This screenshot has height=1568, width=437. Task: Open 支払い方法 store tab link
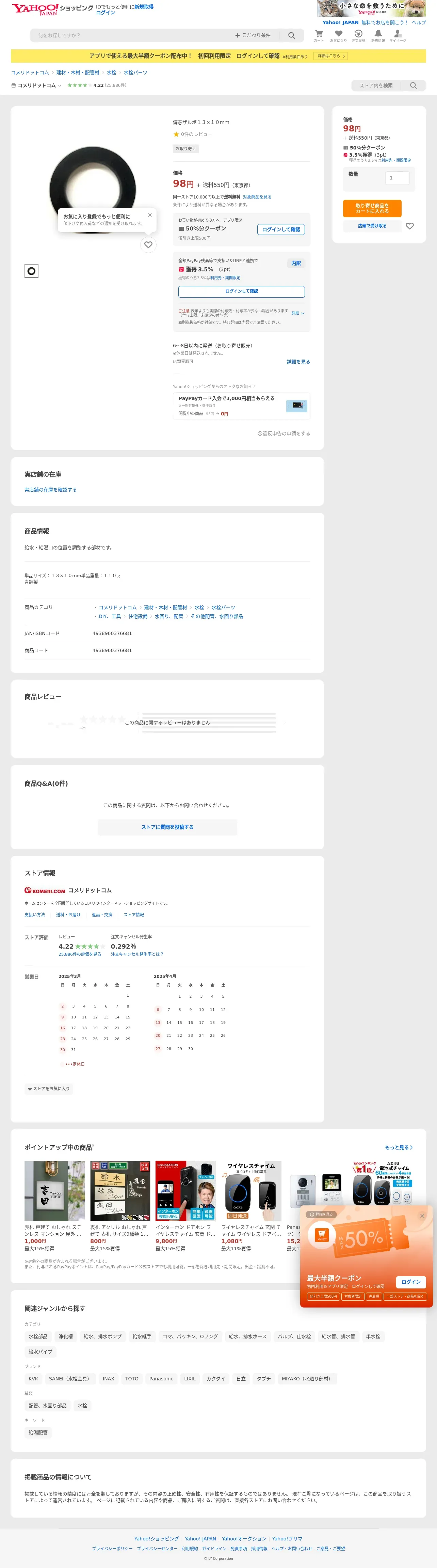pyautogui.click(x=35, y=914)
